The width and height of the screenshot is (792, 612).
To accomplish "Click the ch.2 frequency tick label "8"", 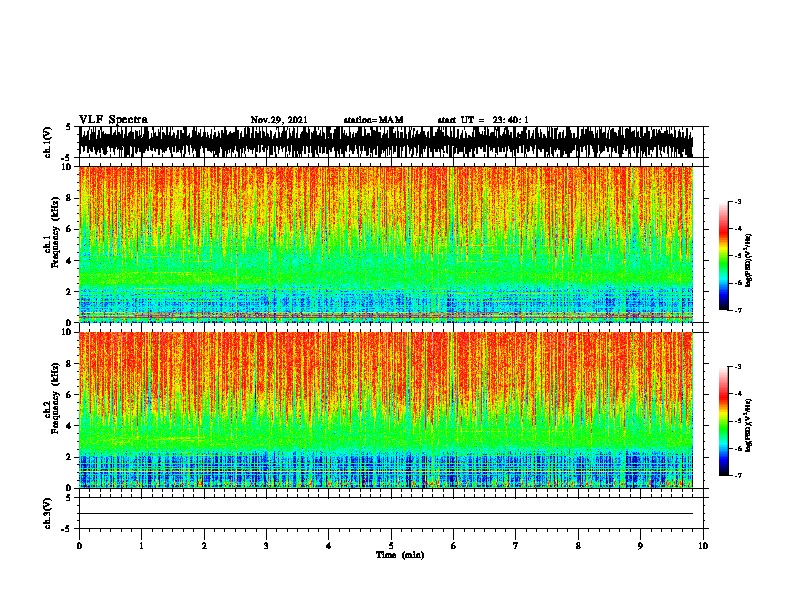I will 70,364.
